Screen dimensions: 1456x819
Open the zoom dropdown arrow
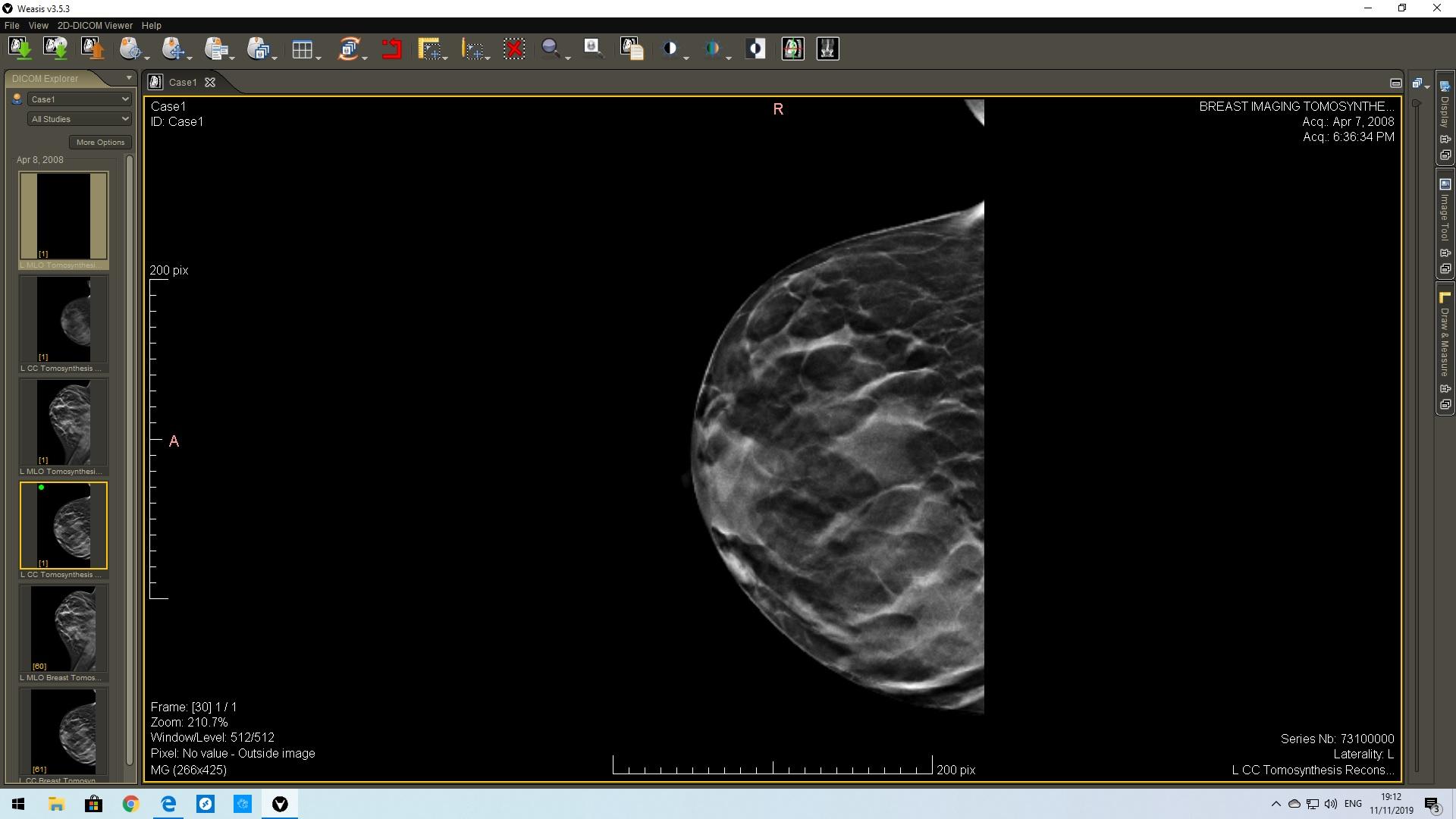(x=567, y=58)
